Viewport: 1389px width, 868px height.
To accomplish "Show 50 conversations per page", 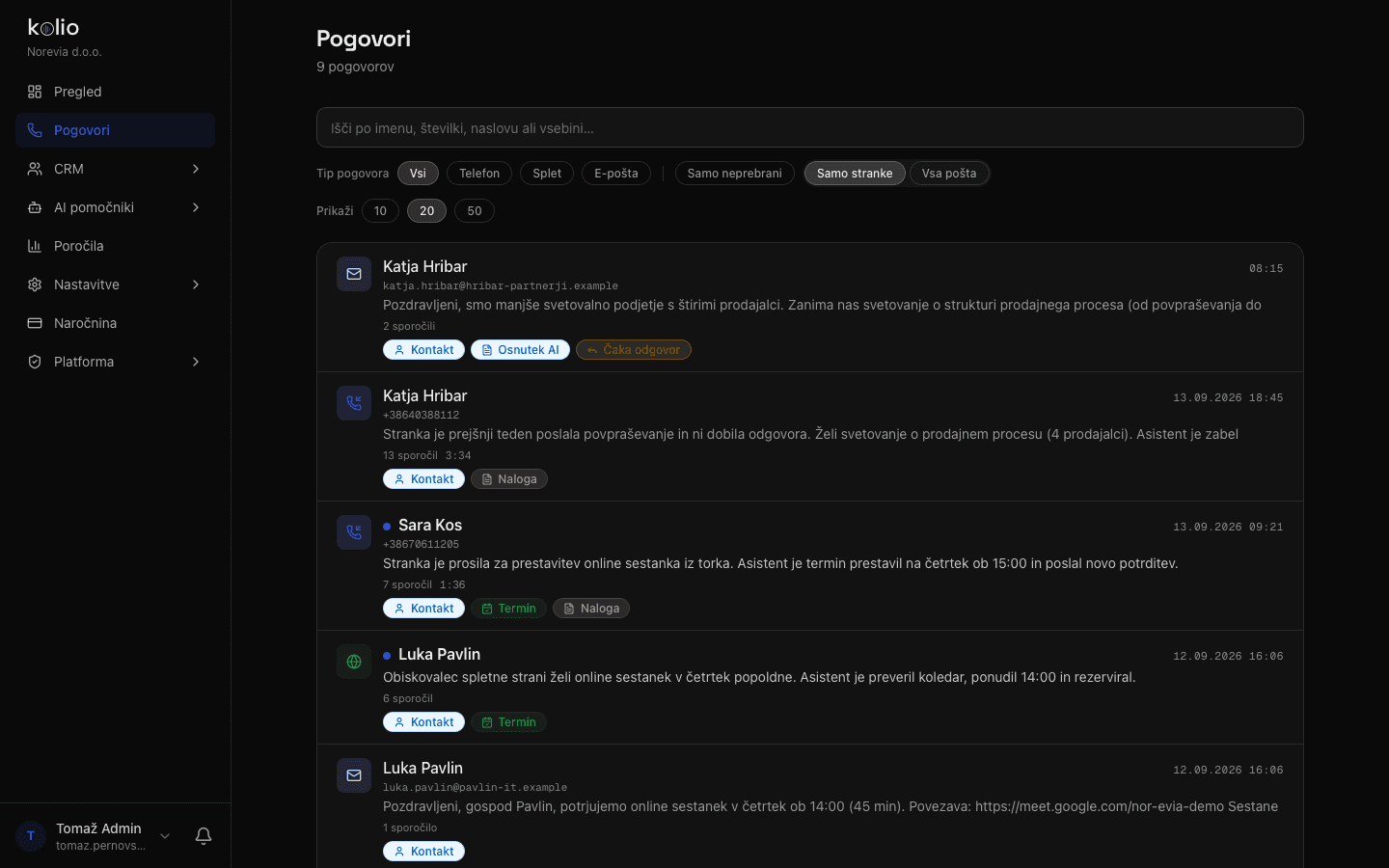I will 475,211.
